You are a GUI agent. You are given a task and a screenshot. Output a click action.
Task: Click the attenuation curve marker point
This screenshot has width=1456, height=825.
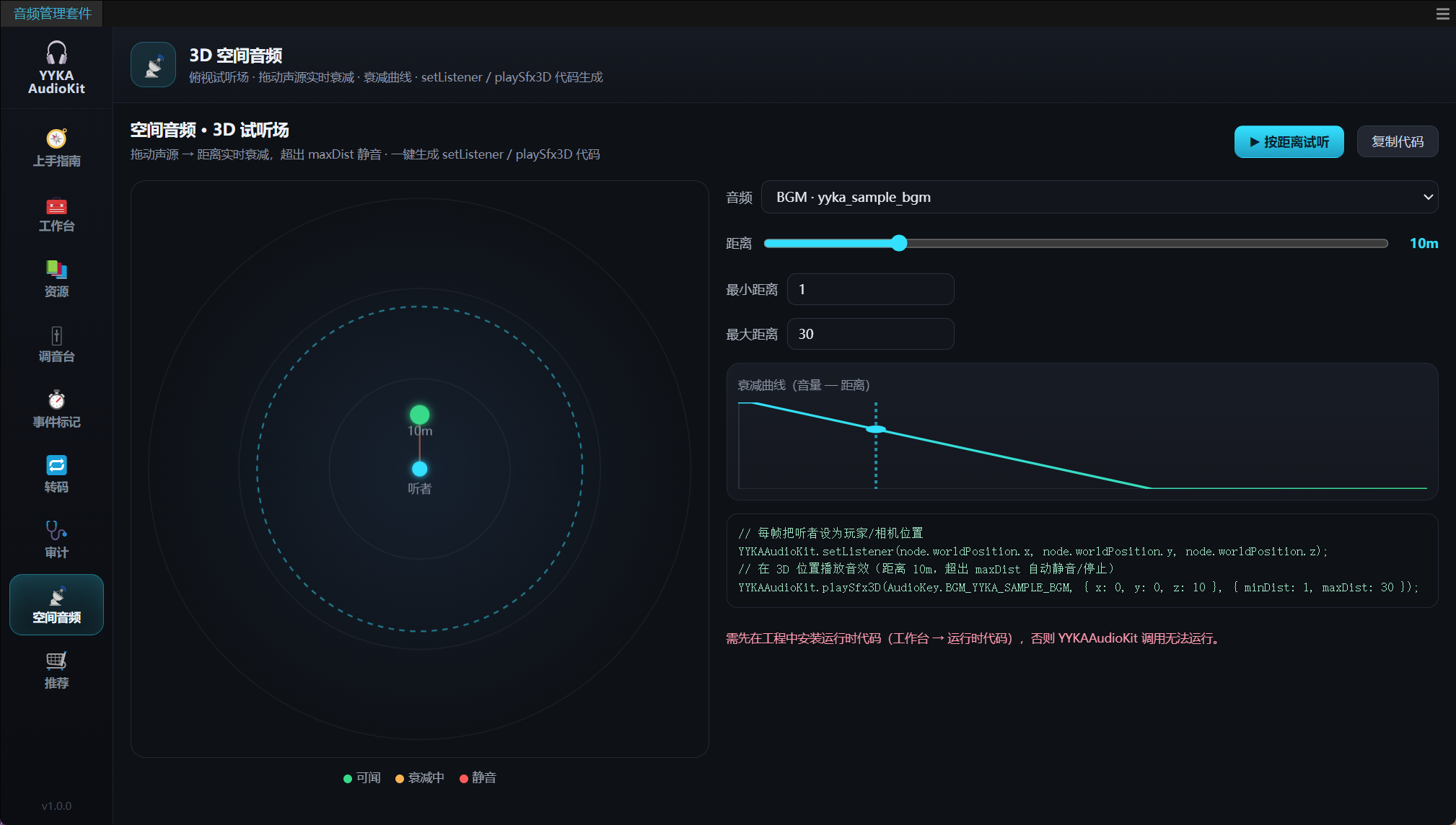(876, 429)
